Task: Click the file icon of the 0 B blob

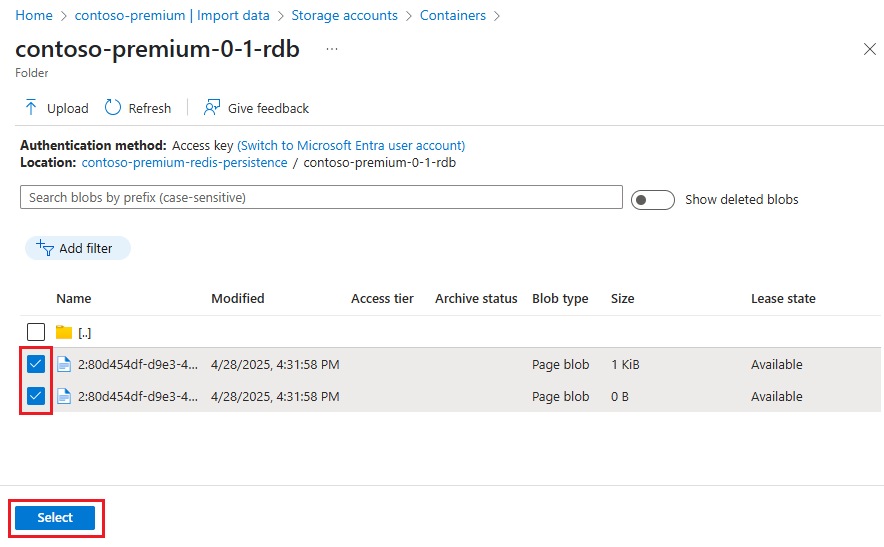Action: pyautogui.click(x=64, y=396)
